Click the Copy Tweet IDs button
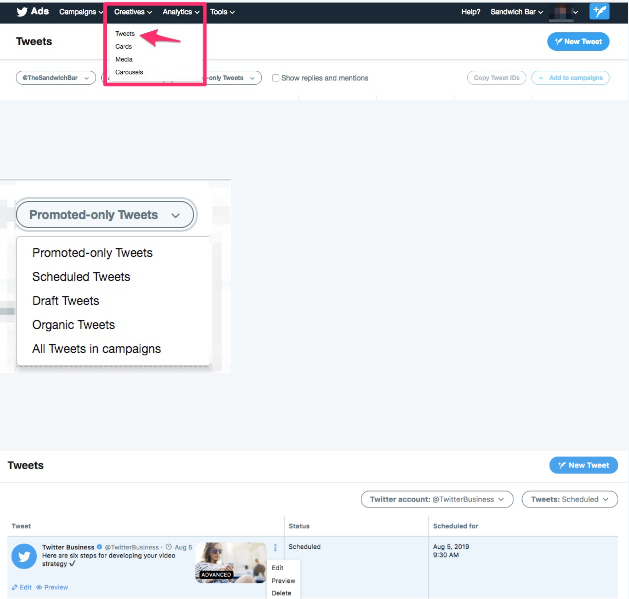The image size is (629, 599). click(496, 78)
